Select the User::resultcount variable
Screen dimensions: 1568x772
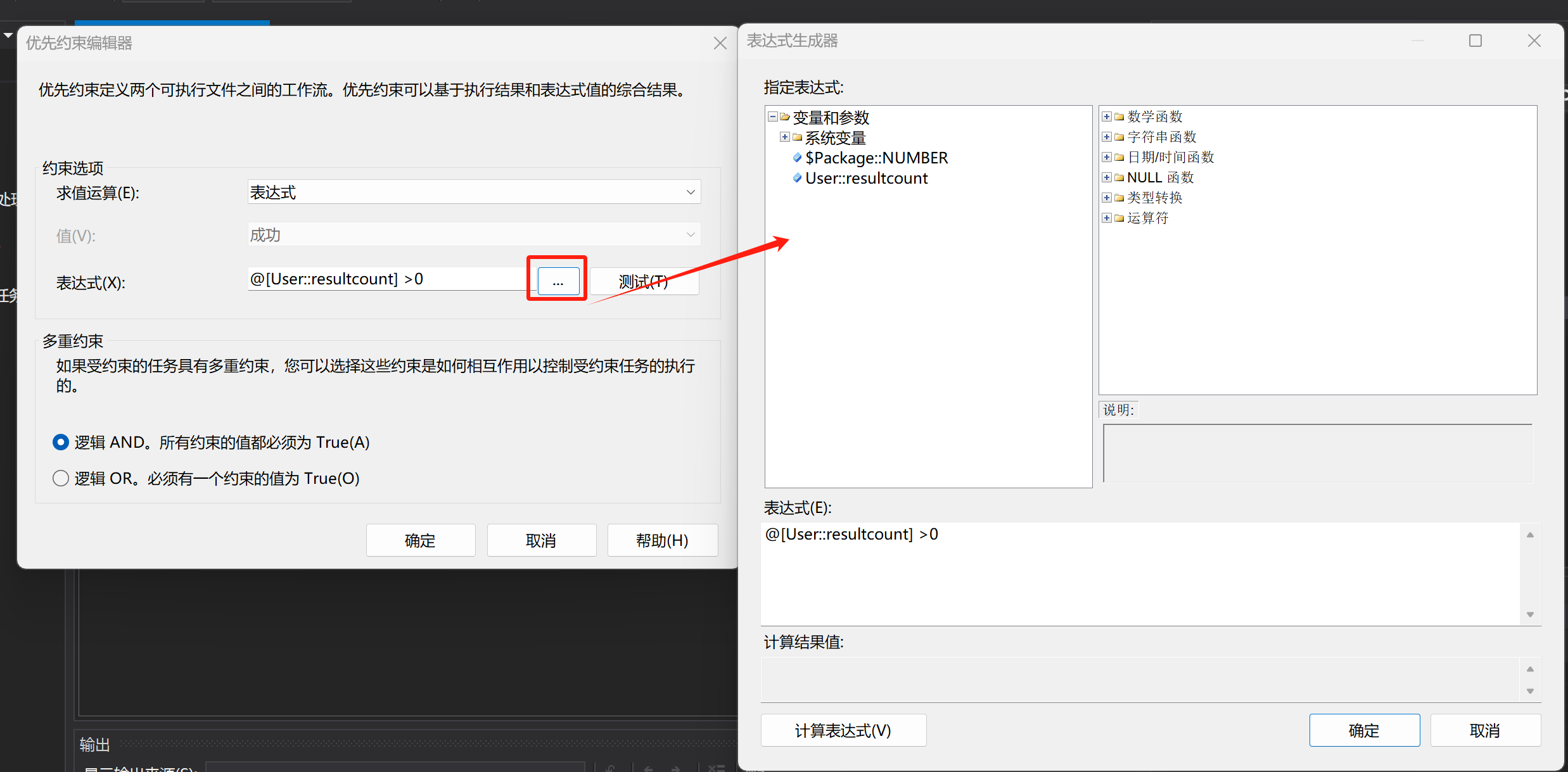866,178
